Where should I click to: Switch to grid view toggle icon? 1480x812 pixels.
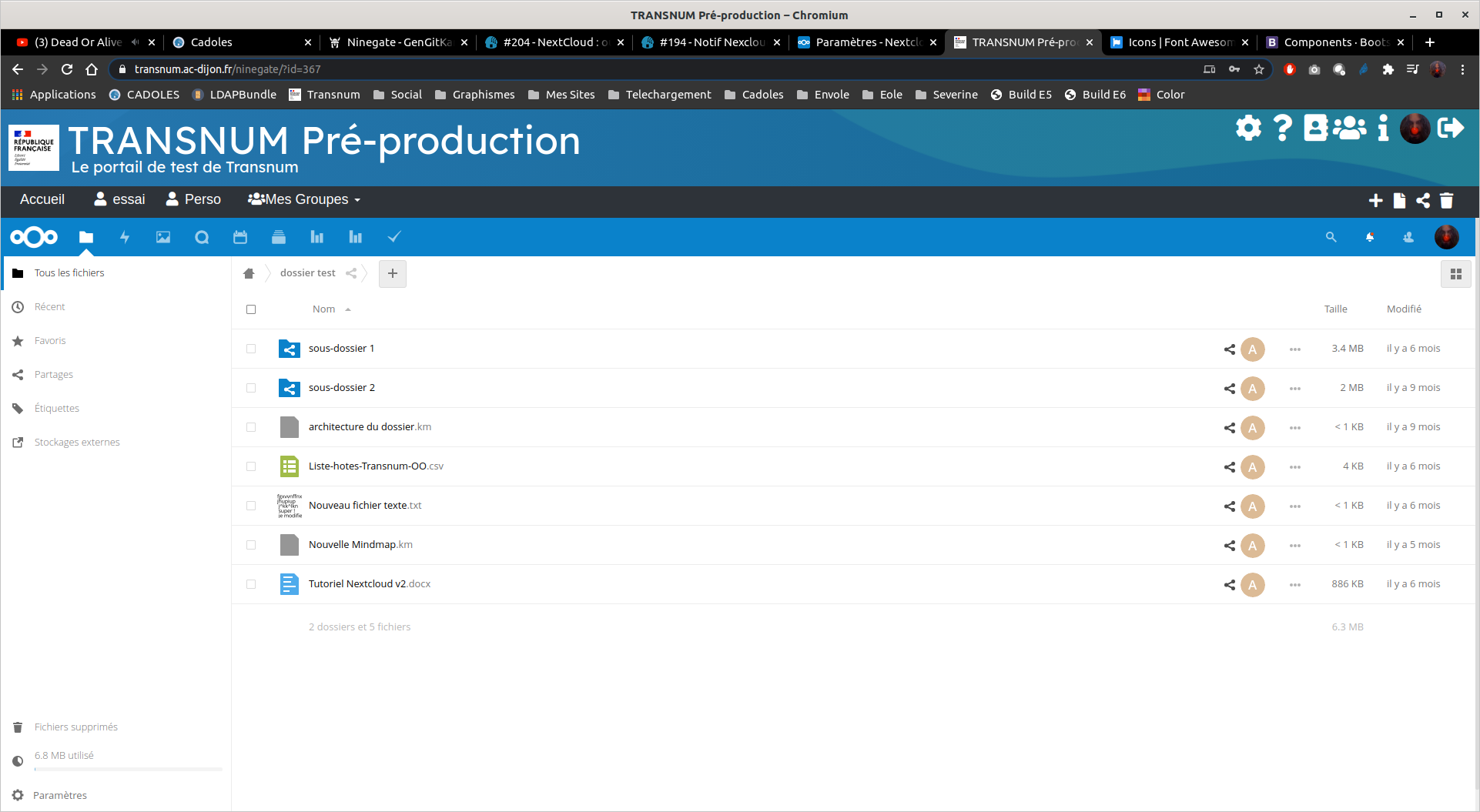[1455, 274]
